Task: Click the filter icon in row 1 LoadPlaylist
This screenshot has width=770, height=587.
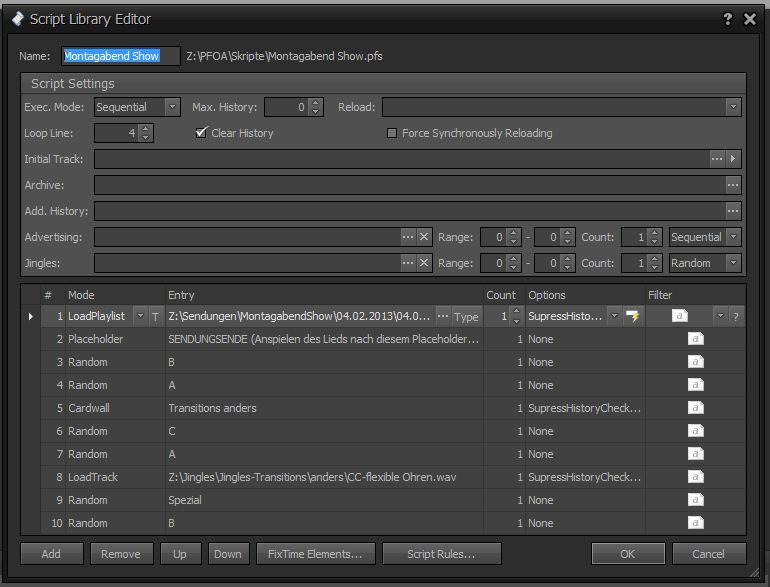Action: (680, 316)
